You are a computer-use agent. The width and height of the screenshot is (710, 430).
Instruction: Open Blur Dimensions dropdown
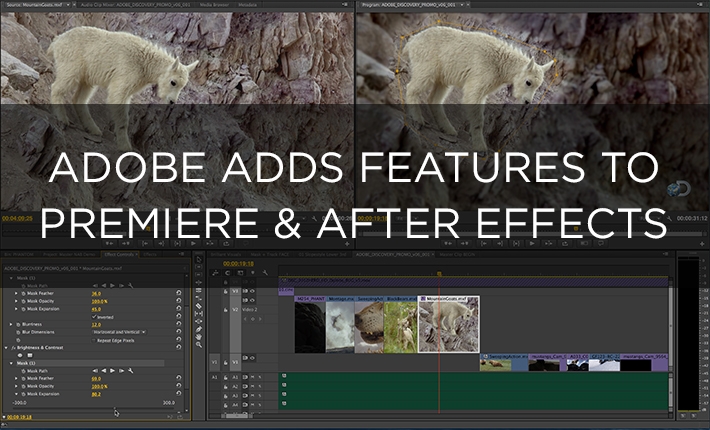[x=120, y=332]
